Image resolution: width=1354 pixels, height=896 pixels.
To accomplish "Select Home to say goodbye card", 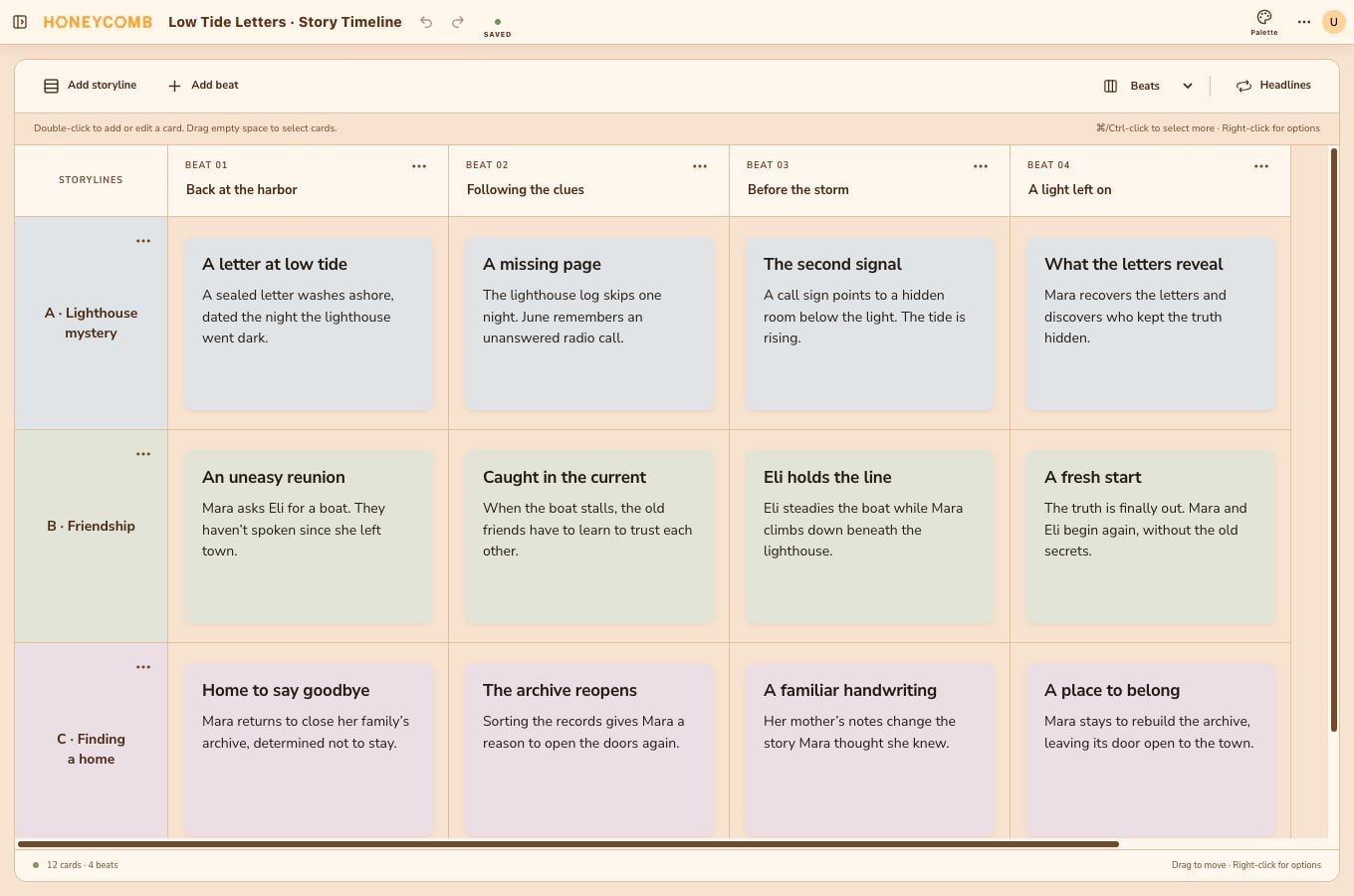I will click(309, 750).
